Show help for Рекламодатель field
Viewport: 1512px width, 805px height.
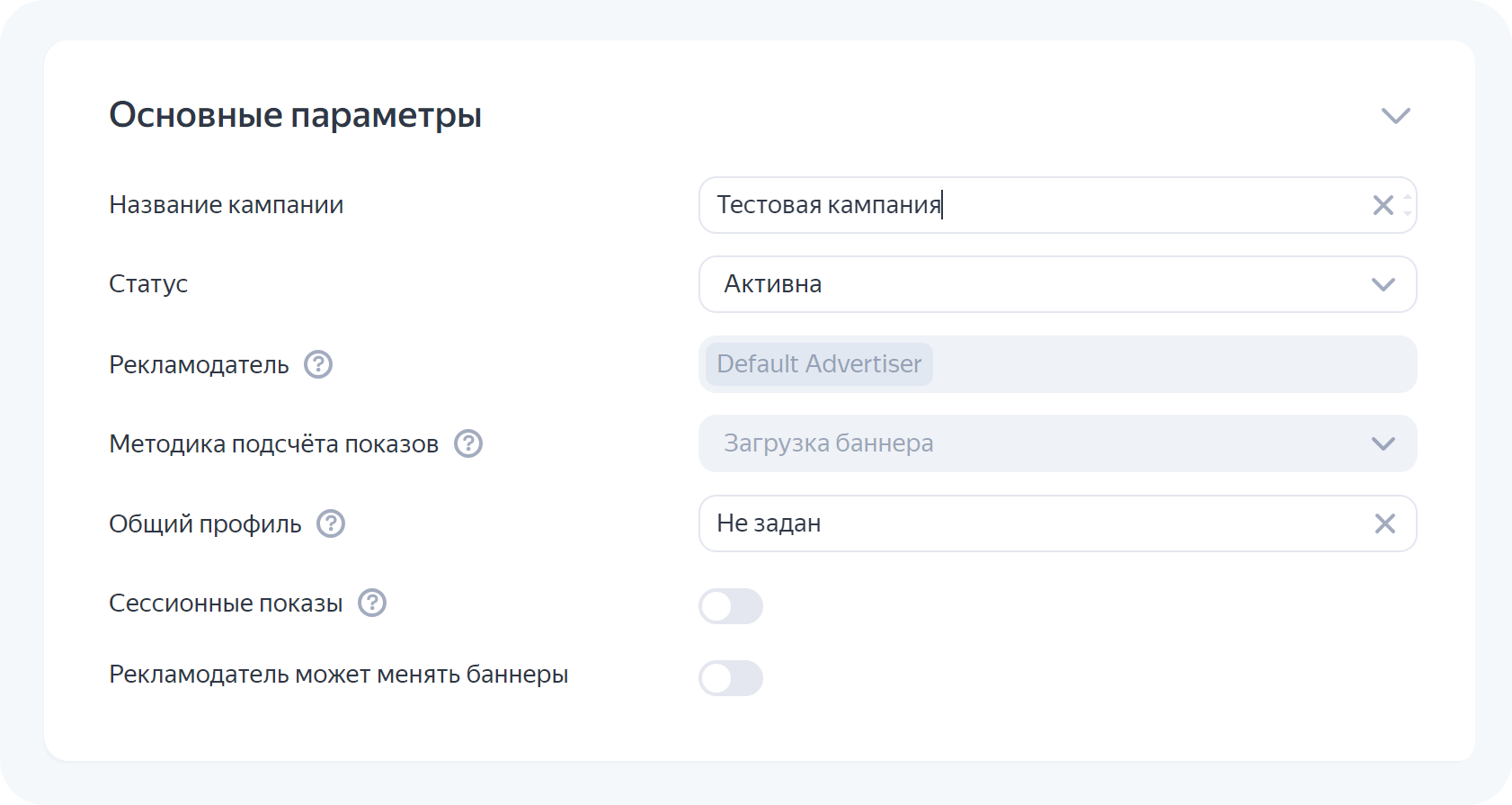(x=318, y=364)
